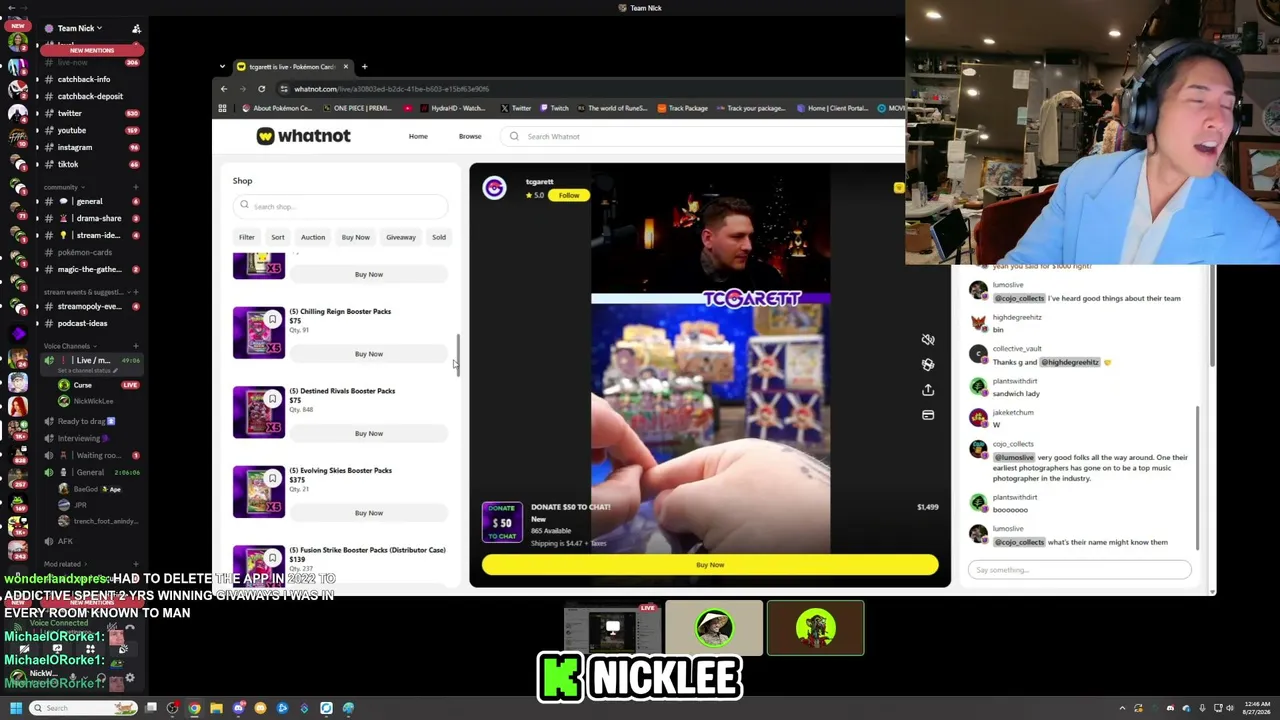Open Google Chrome from the taskbar

(x=194, y=708)
